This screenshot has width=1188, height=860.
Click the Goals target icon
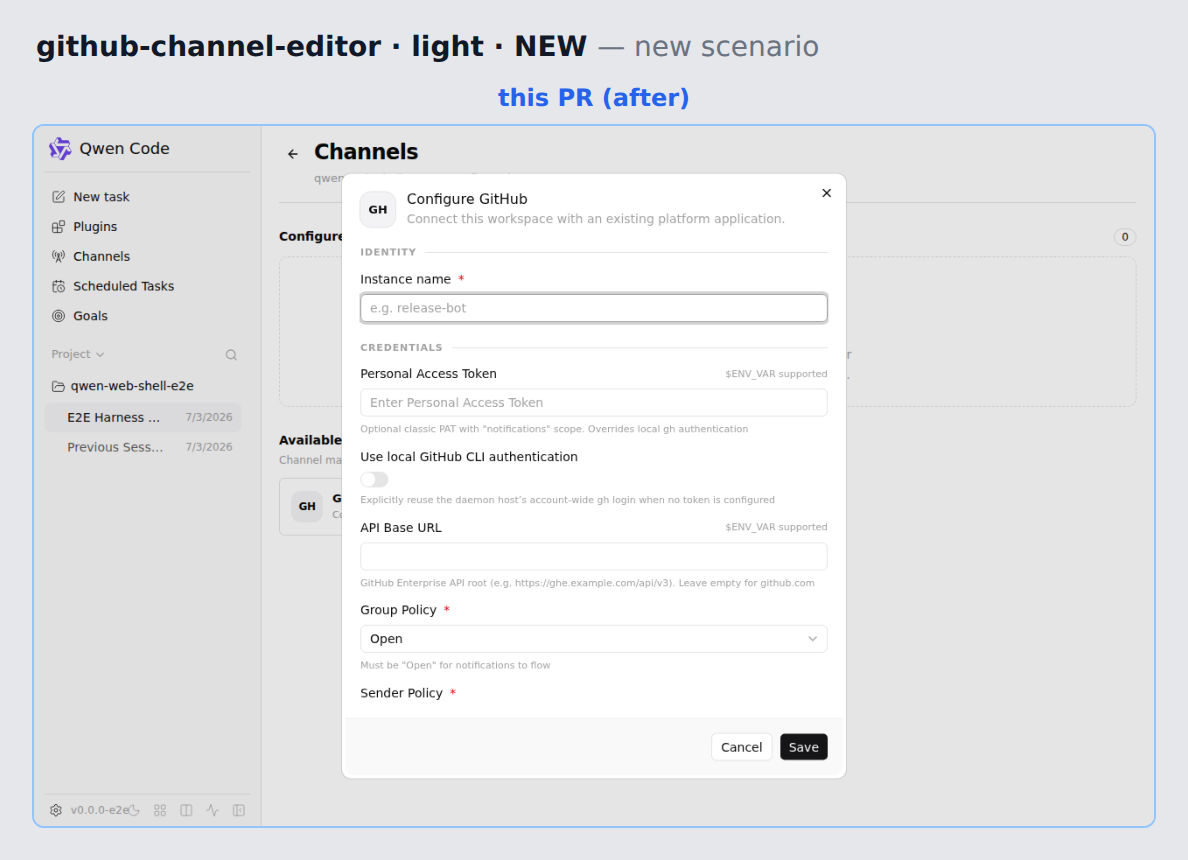click(x=58, y=316)
